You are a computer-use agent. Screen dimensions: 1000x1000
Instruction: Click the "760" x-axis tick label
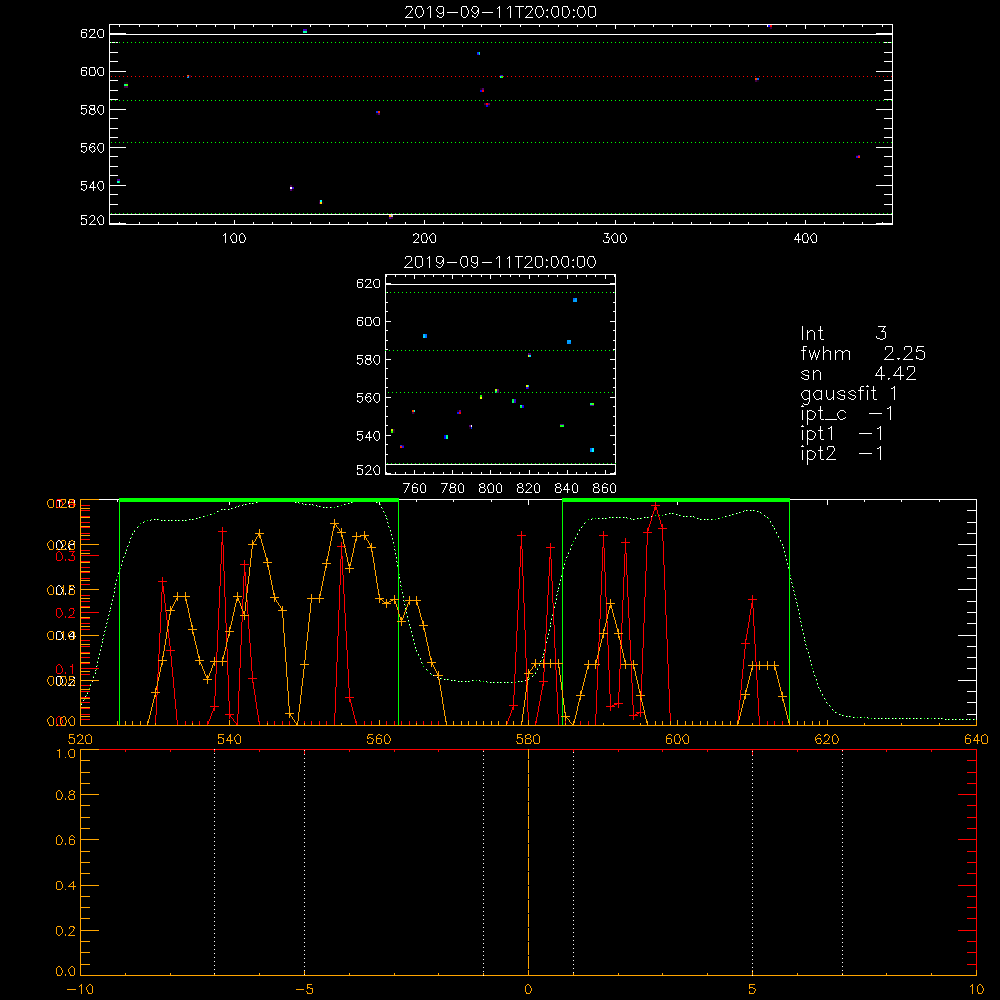click(x=415, y=489)
